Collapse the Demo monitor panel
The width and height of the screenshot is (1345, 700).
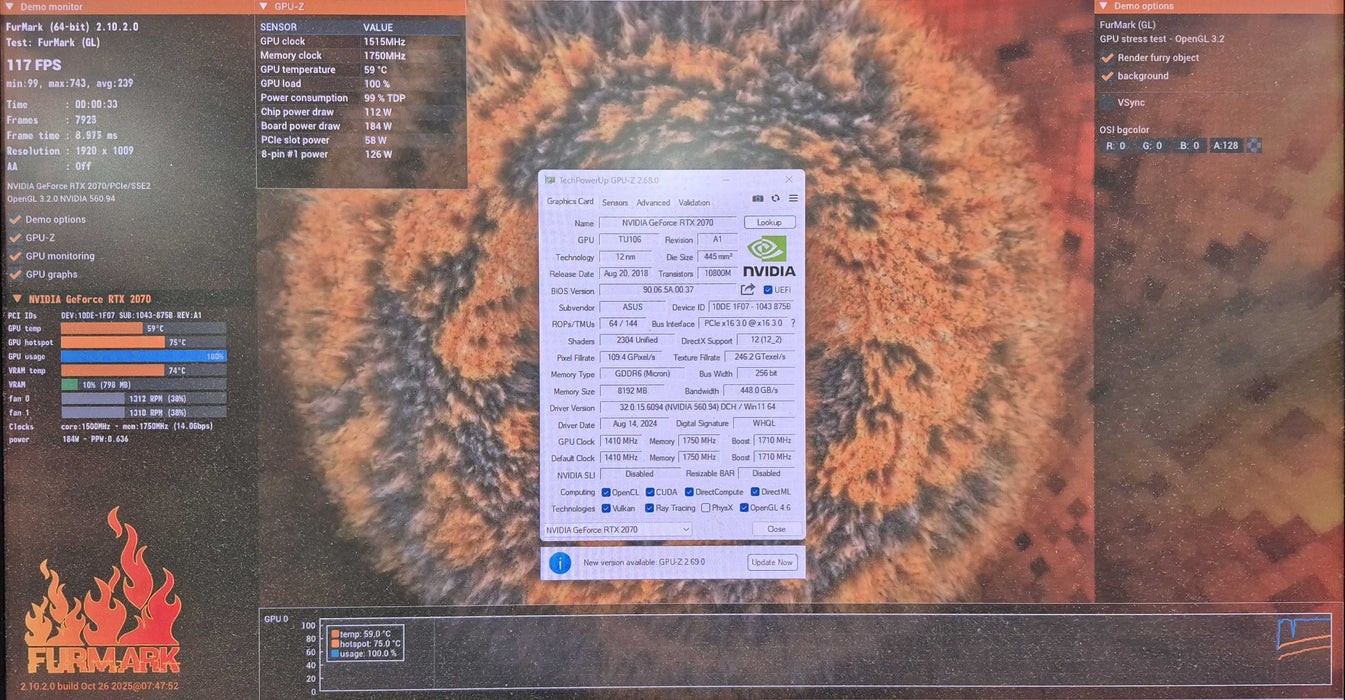(9, 6)
